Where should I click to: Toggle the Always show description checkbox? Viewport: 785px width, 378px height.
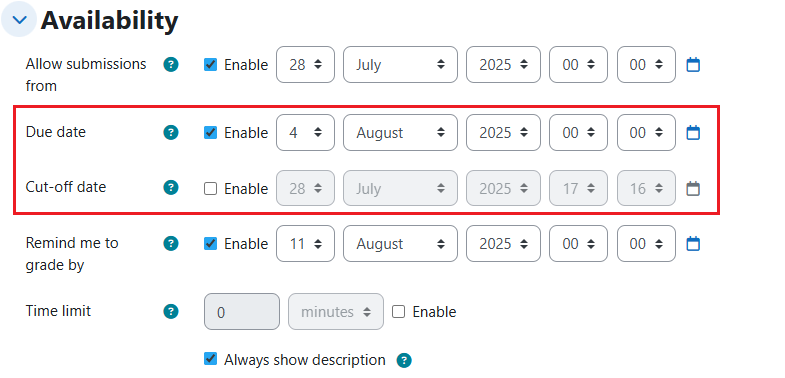pyautogui.click(x=211, y=359)
